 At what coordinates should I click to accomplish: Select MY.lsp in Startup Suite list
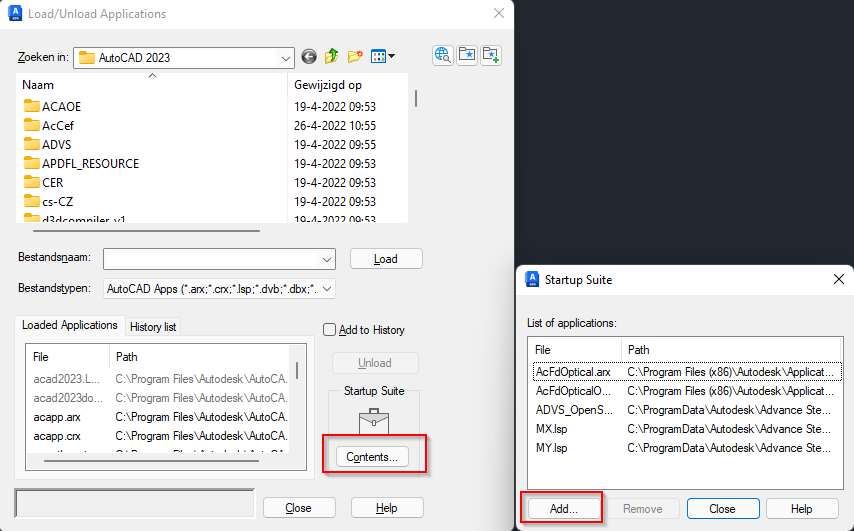[687, 448]
